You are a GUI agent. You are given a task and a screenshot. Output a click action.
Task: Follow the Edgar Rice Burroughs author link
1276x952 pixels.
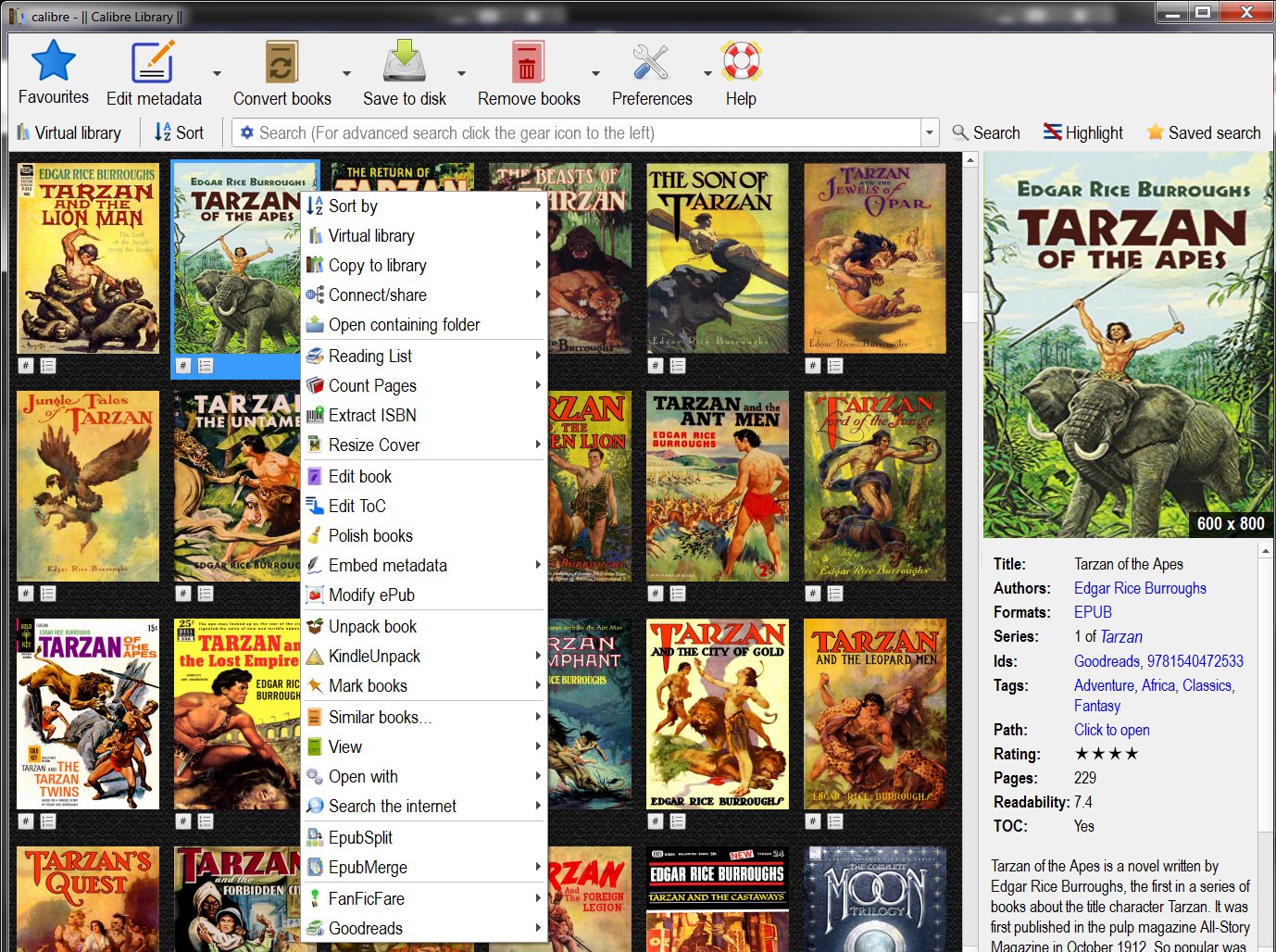coord(1140,588)
